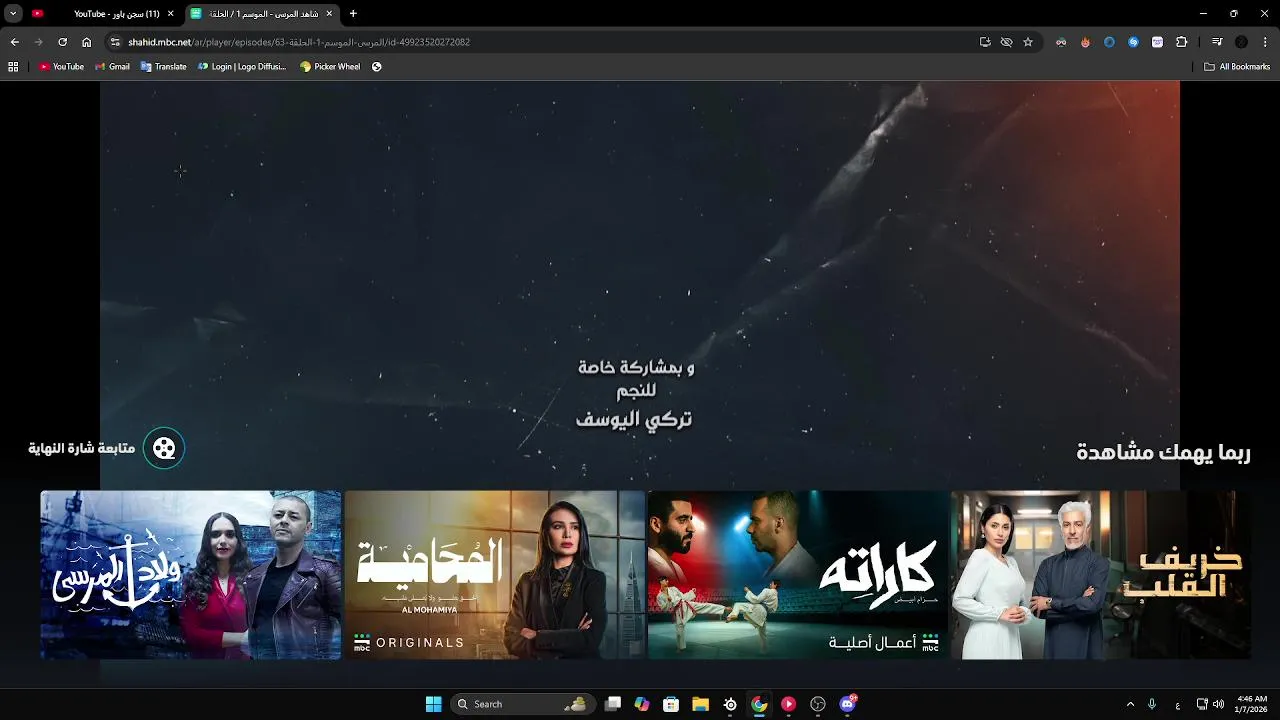Open YouTube bookmark

61,67
